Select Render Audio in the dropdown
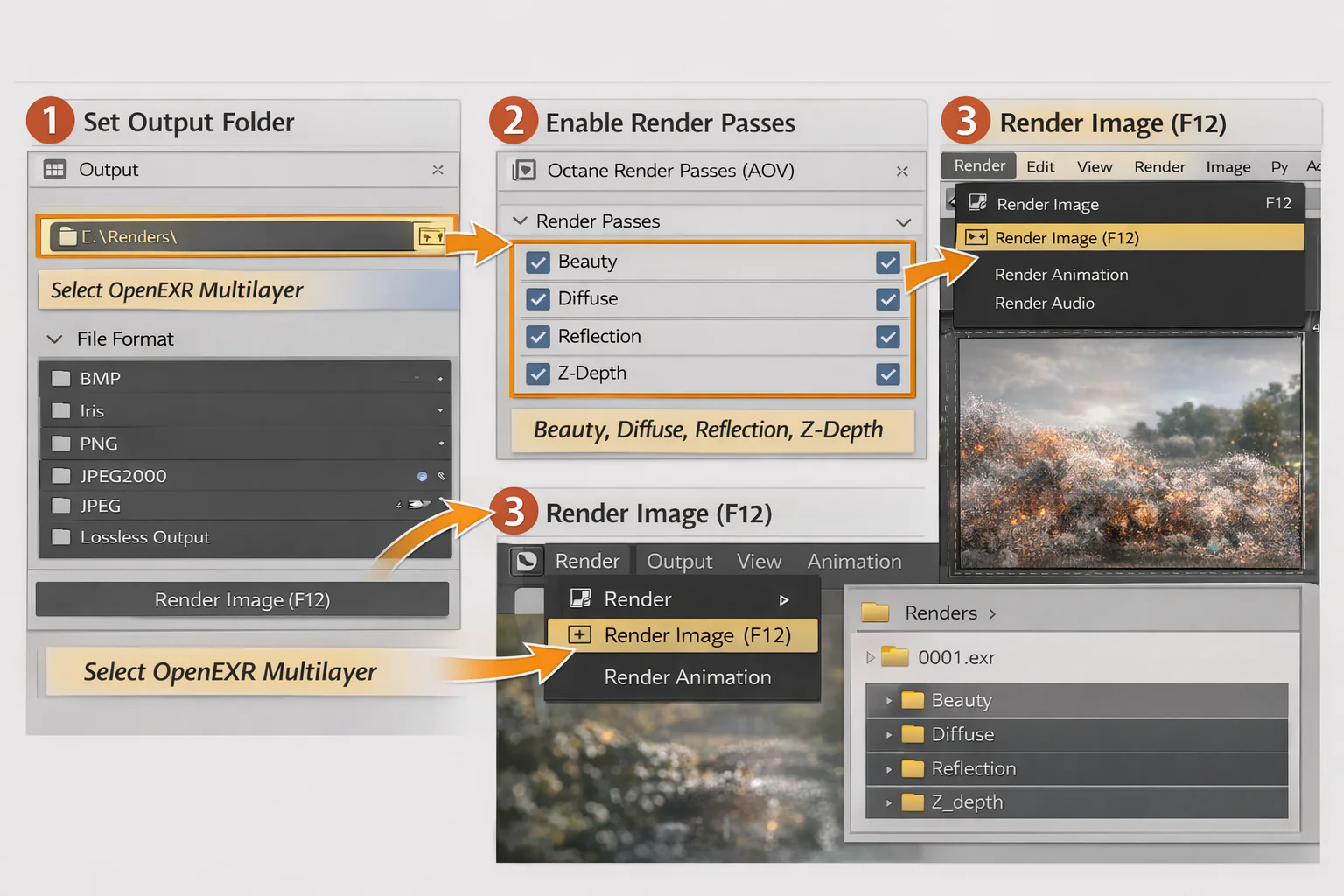The width and height of the screenshot is (1344, 896). pos(1045,303)
